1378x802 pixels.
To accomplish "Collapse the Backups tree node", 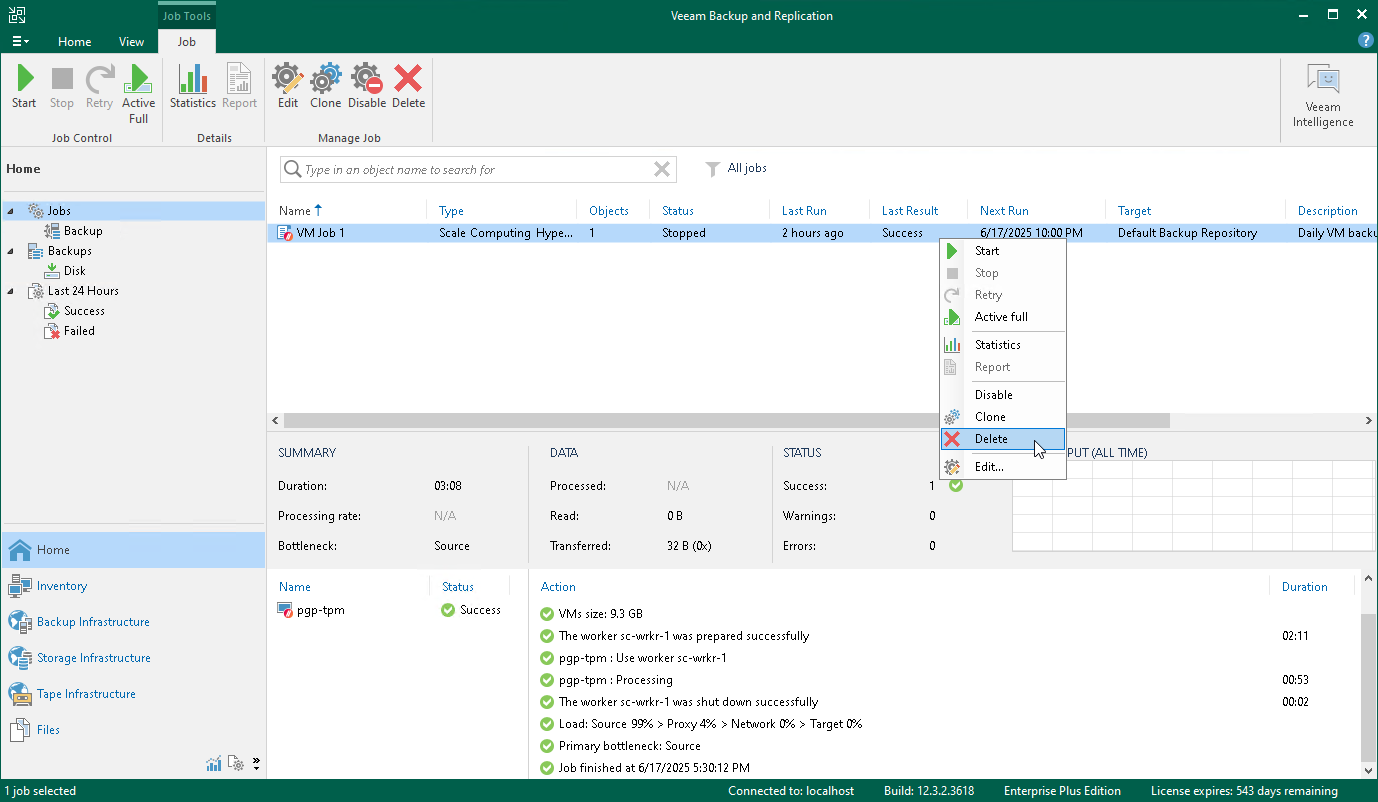I will (x=11, y=251).
